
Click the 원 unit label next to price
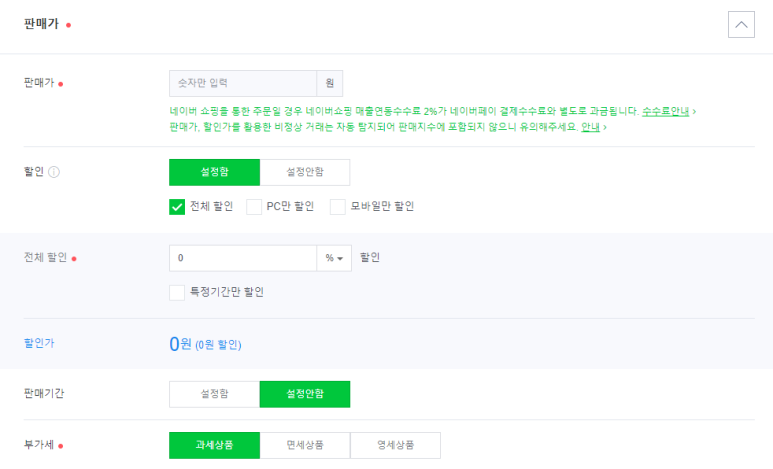[x=329, y=83]
